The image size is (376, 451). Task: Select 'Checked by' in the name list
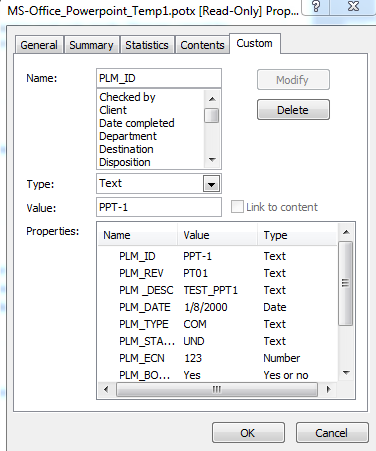pos(127,97)
